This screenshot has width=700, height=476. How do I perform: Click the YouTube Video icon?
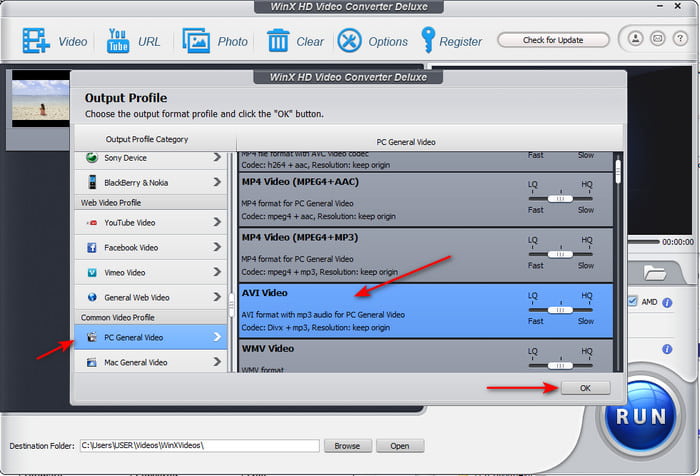pyautogui.click(x=92, y=222)
